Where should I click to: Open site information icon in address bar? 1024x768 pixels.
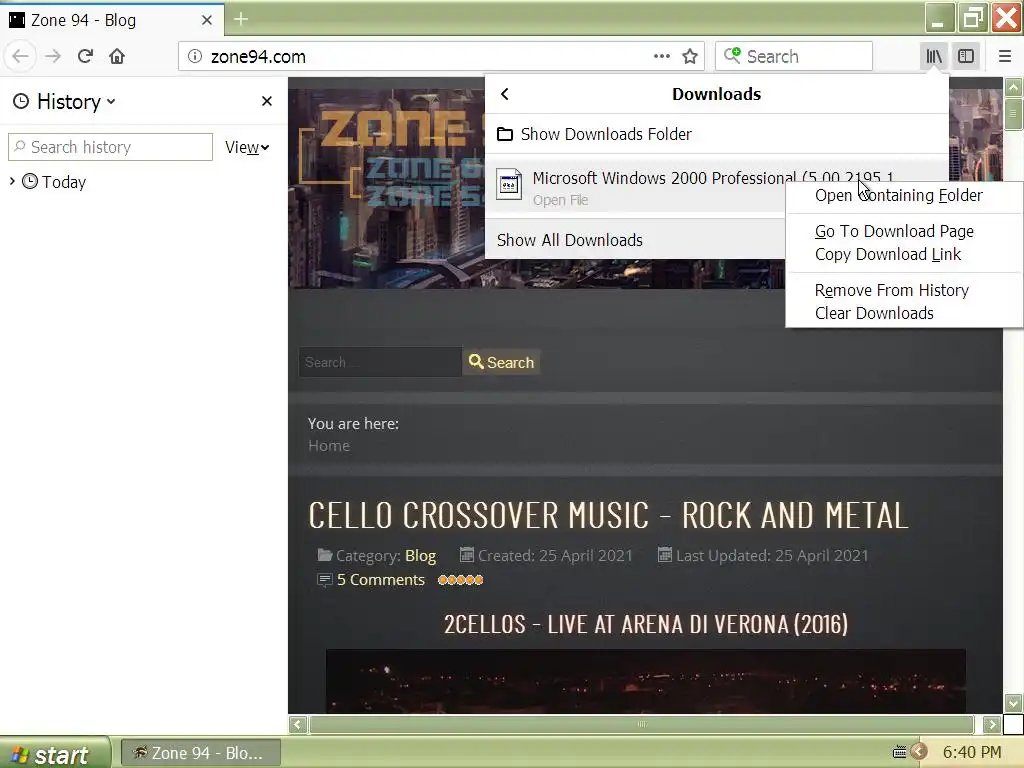pyautogui.click(x=195, y=56)
